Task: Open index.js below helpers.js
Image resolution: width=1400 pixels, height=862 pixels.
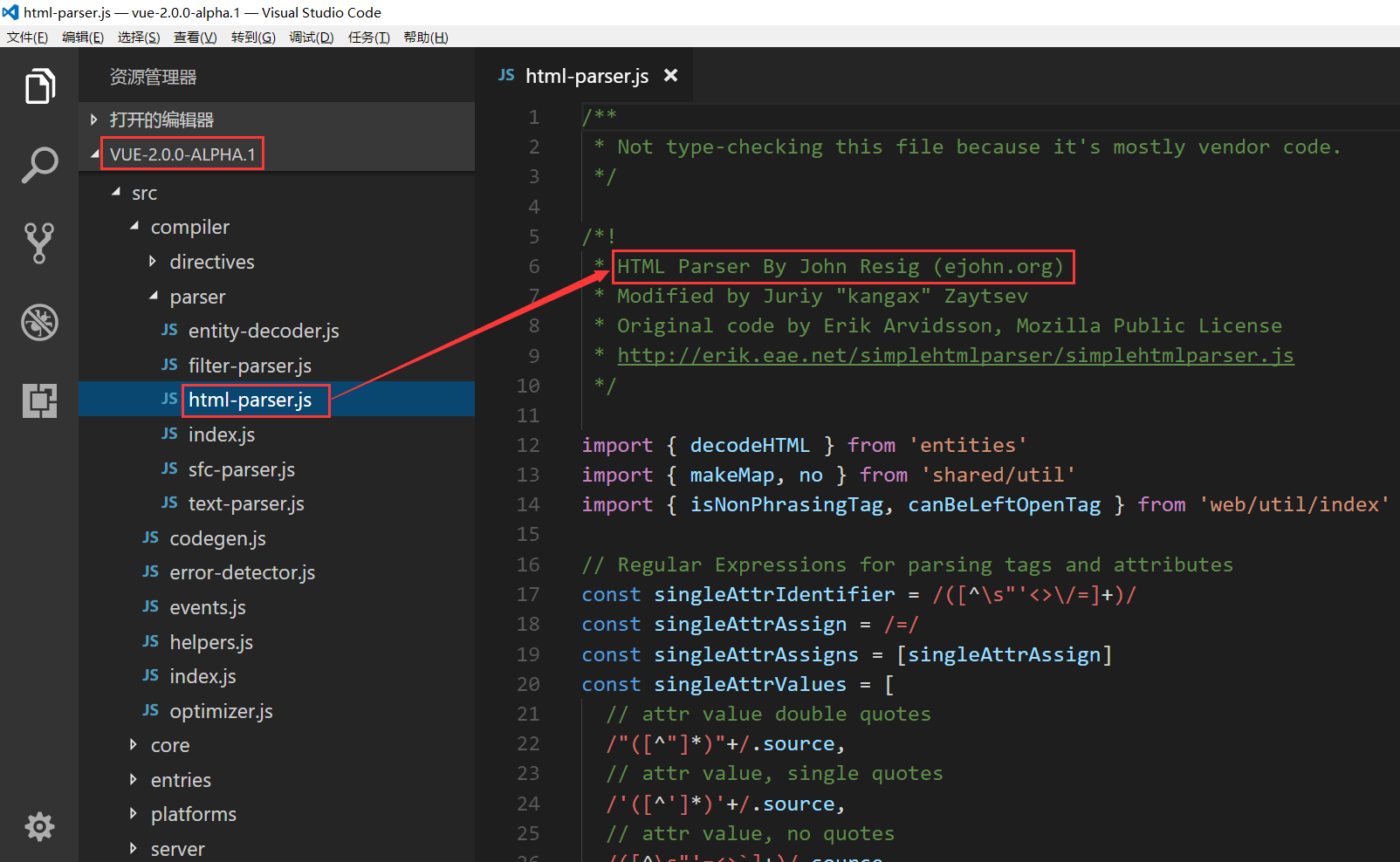Action: pos(202,676)
